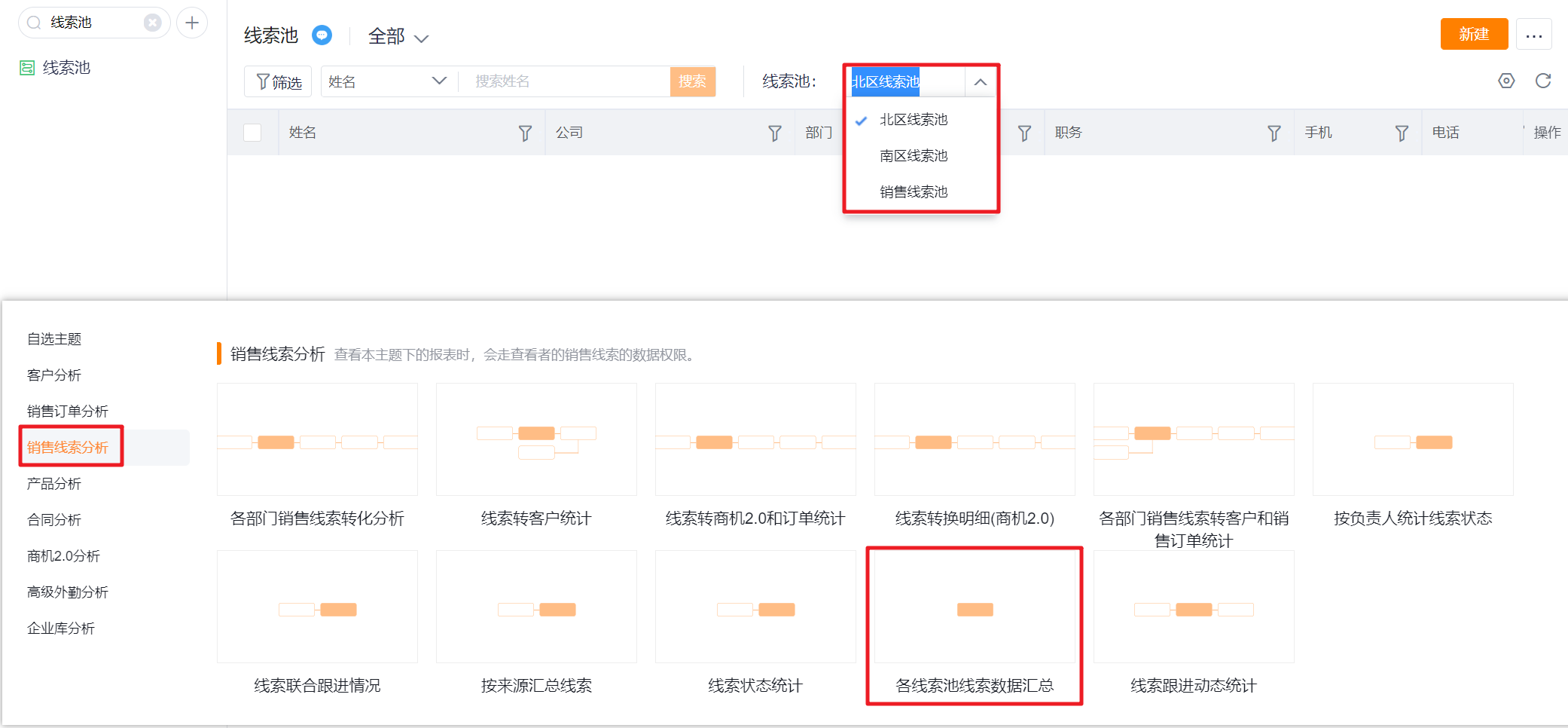Click the 线索状态统计 report title
Viewport: 1568px width, 728px height.
755,686
